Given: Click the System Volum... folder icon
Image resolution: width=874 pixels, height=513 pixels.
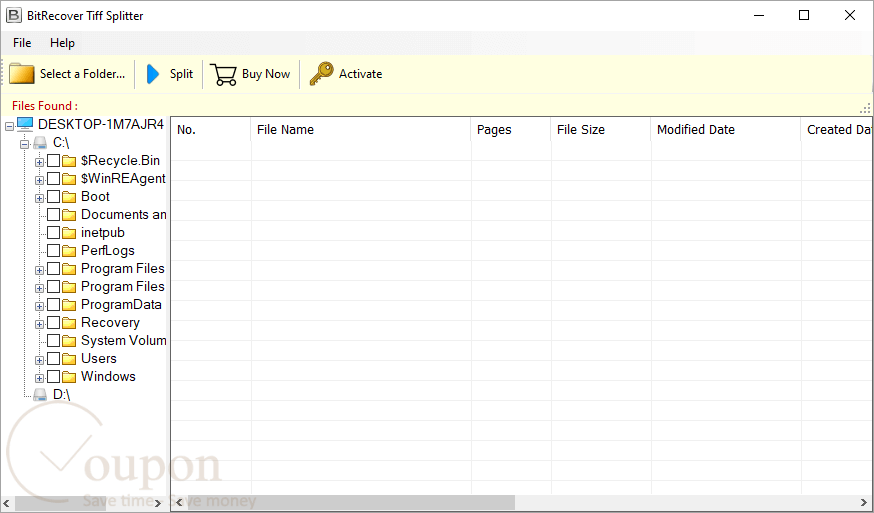Looking at the screenshot, I should 69,341.
